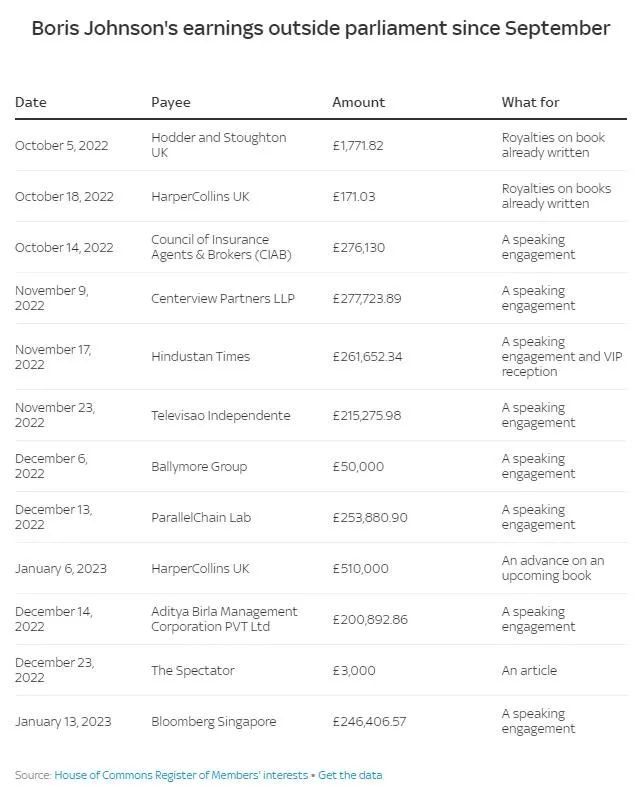Click the £510,000 advance amount
The image size is (638, 792).
(361, 569)
